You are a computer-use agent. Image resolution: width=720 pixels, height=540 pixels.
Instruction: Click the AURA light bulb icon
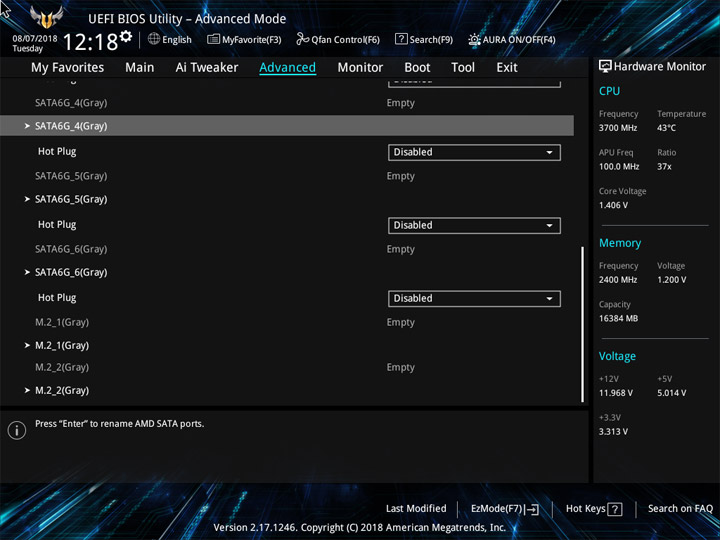click(x=474, y=39)
